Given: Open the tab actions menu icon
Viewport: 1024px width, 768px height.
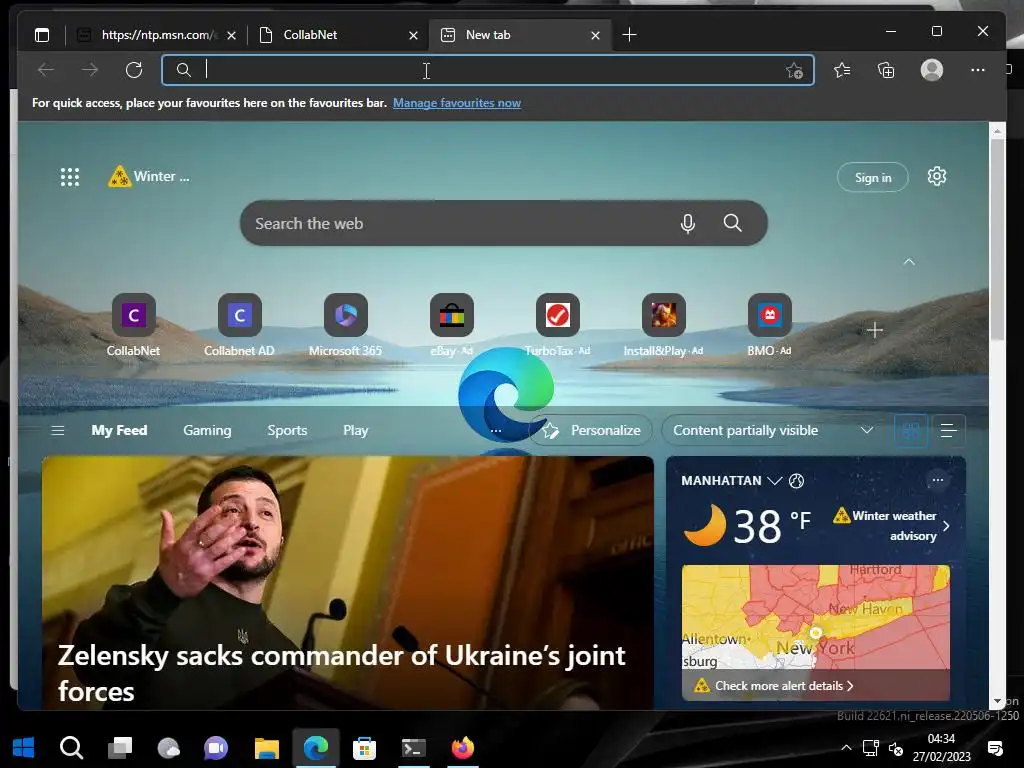Looking at the screenshot, I should pyautogui.click(x=42, y=35).
